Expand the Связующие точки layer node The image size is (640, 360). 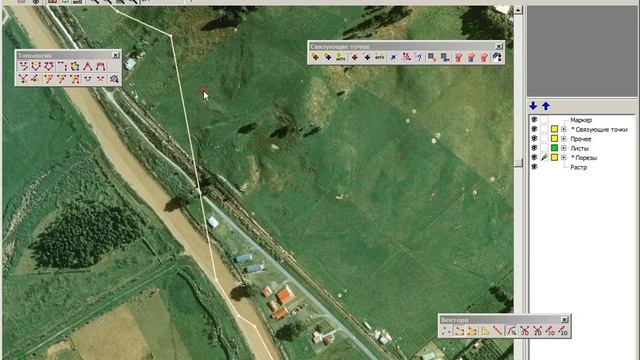tap(564, 129)
